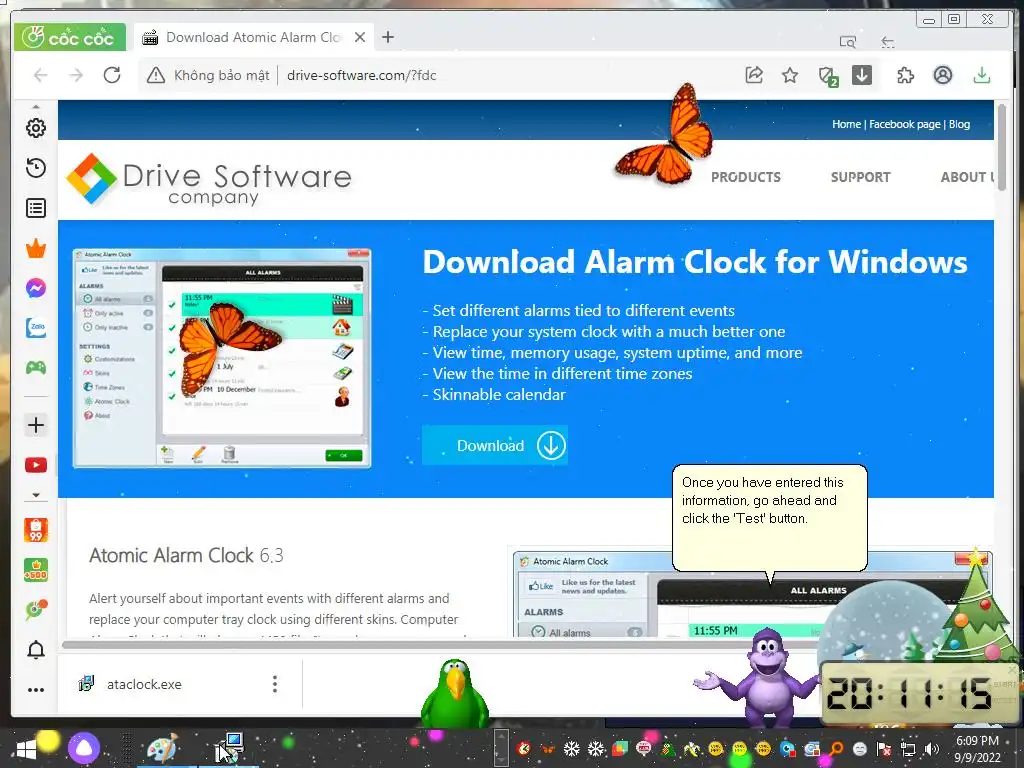Viewport: 1024px width, 768px height.
Task: Open ad blocker shield icon
Action: pyautogui.click(x=828, y=76)
